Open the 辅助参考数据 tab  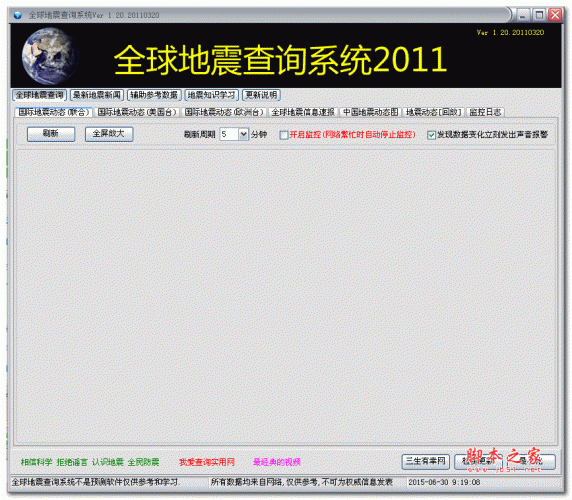click(x=154, y=95)
